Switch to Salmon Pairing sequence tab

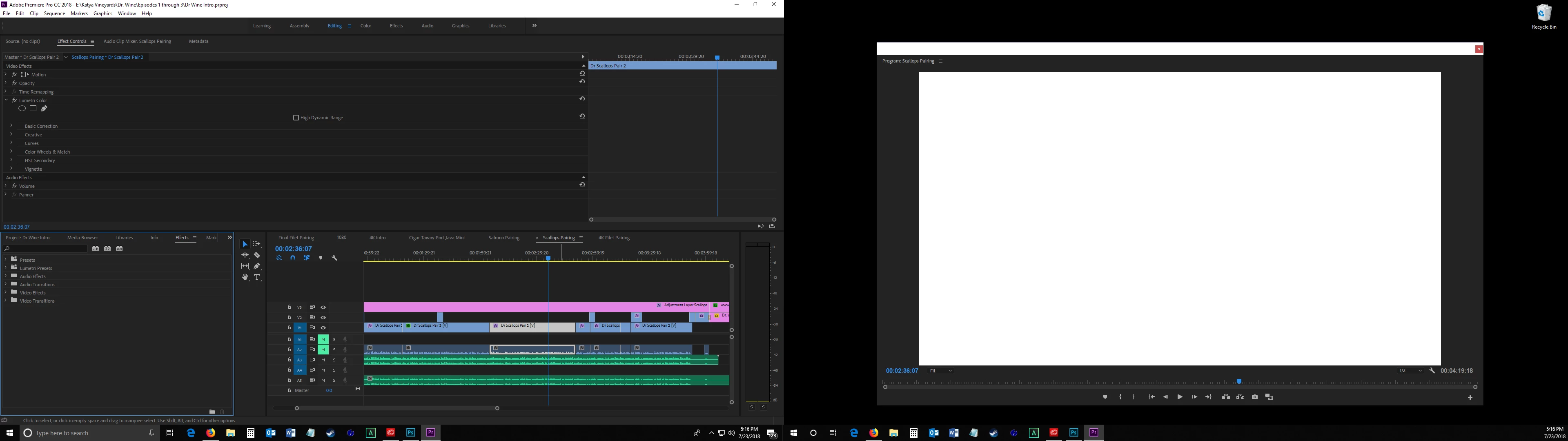point(503,238)
